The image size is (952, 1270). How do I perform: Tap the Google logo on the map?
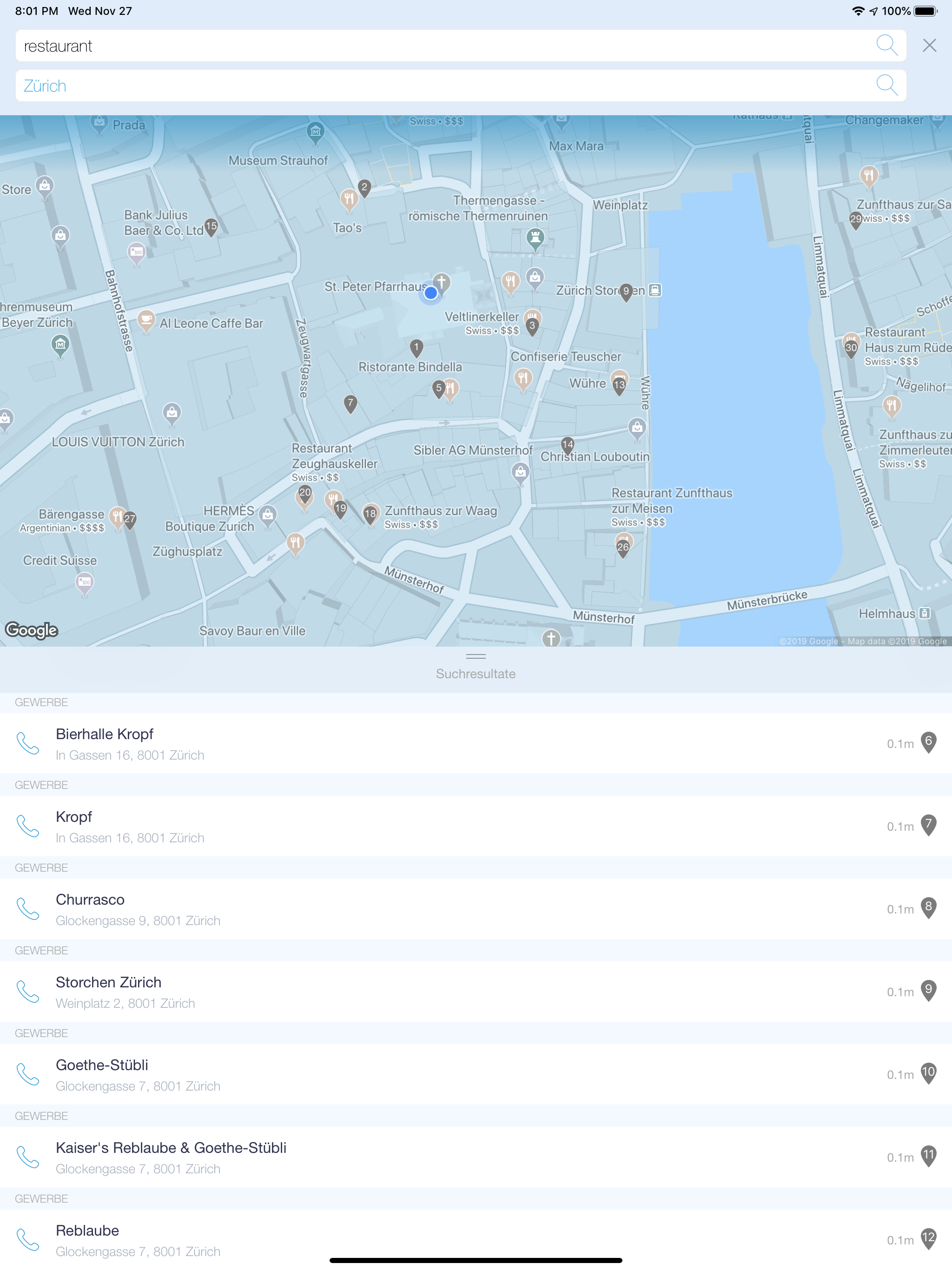[32, 630]
